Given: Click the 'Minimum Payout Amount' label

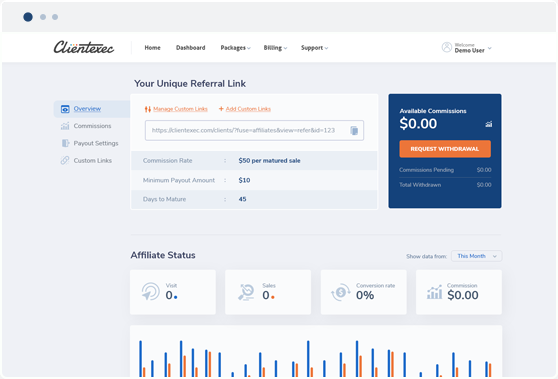Looking at the screenshot, I should 179,180.
